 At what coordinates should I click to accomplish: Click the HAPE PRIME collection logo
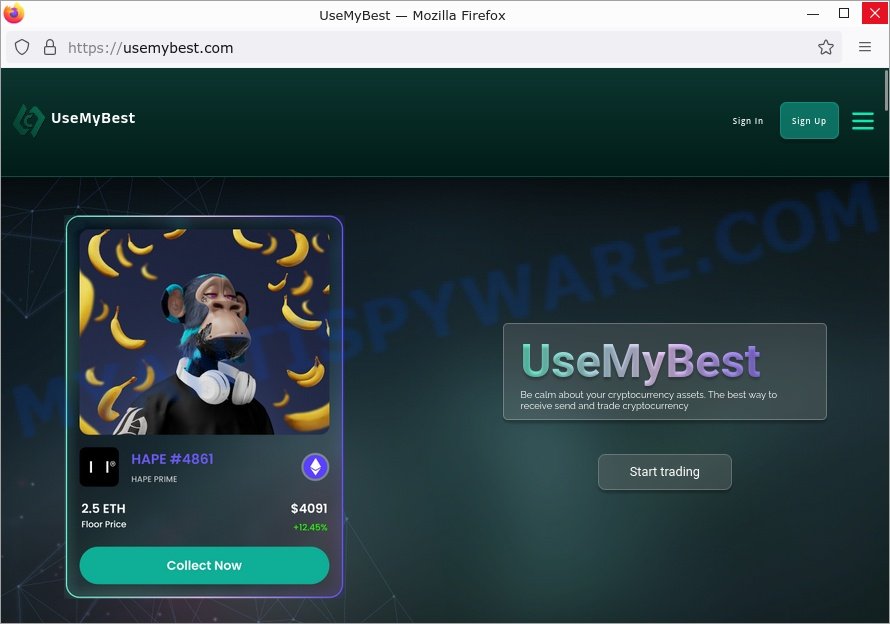click(99, 467)
